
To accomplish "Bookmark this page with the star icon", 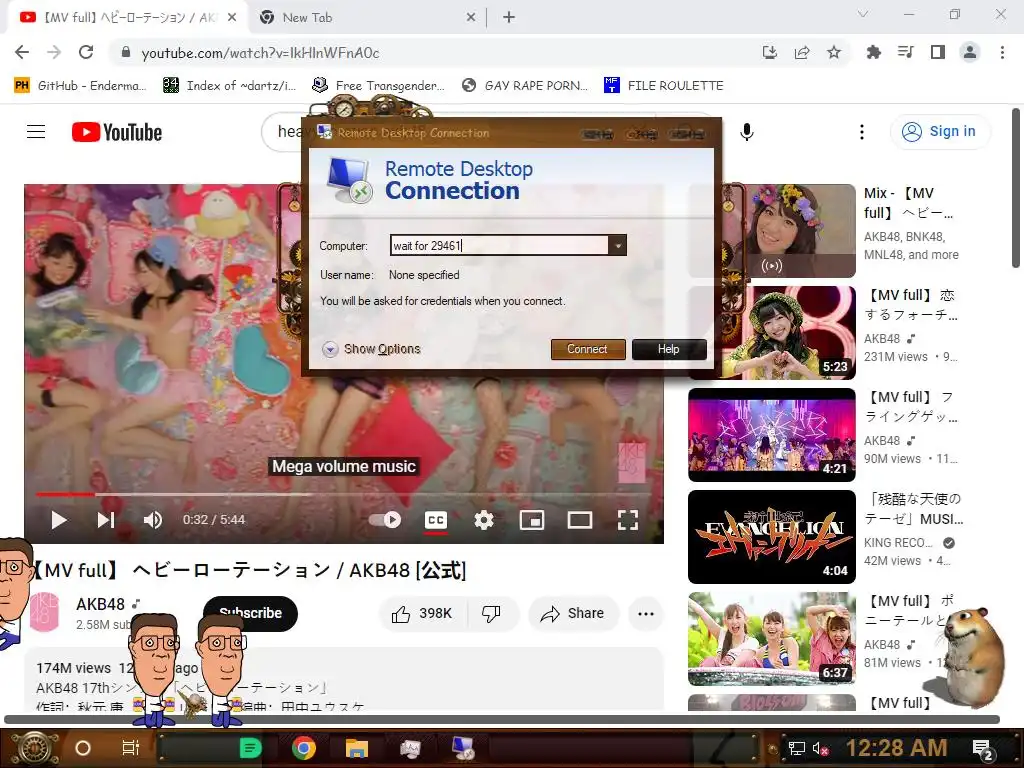I will [834, 52].
